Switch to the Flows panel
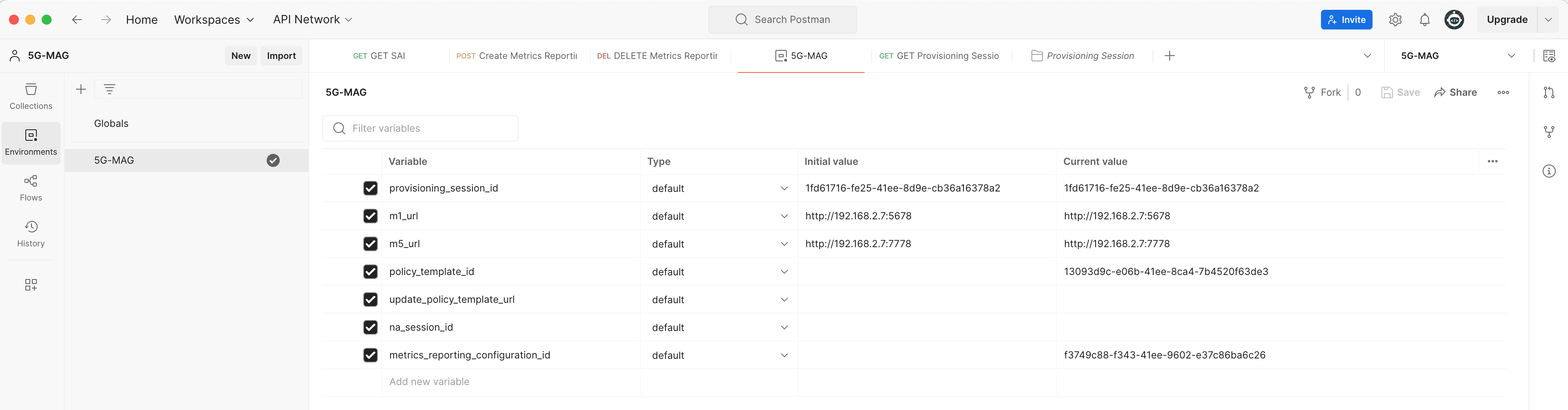 (x=31, y=187)
